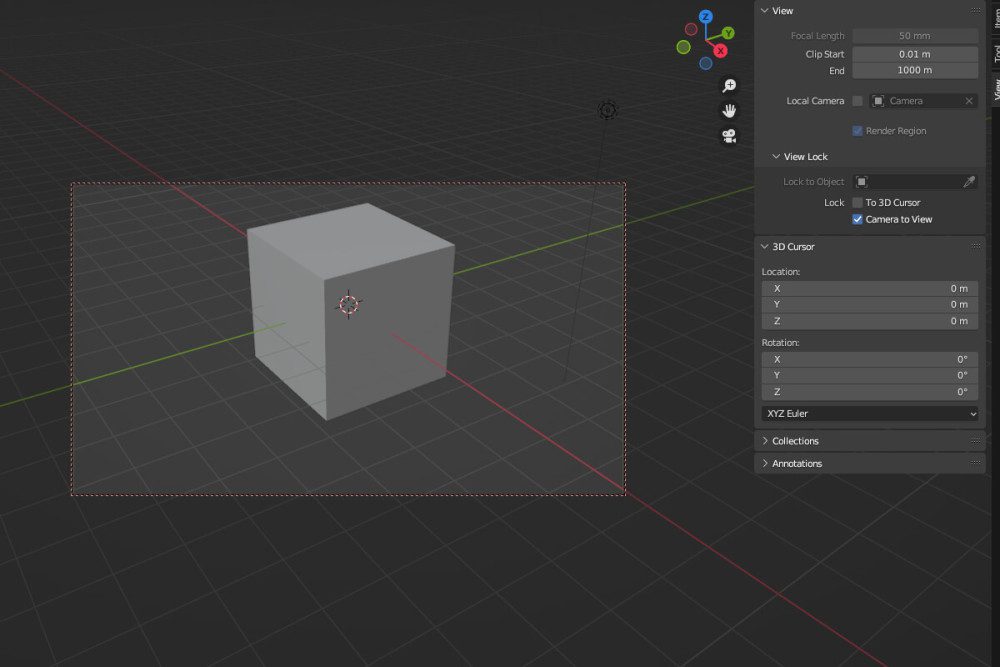
Task: Disable Camera to View checkbox
Action: click(x=857, y=219)
